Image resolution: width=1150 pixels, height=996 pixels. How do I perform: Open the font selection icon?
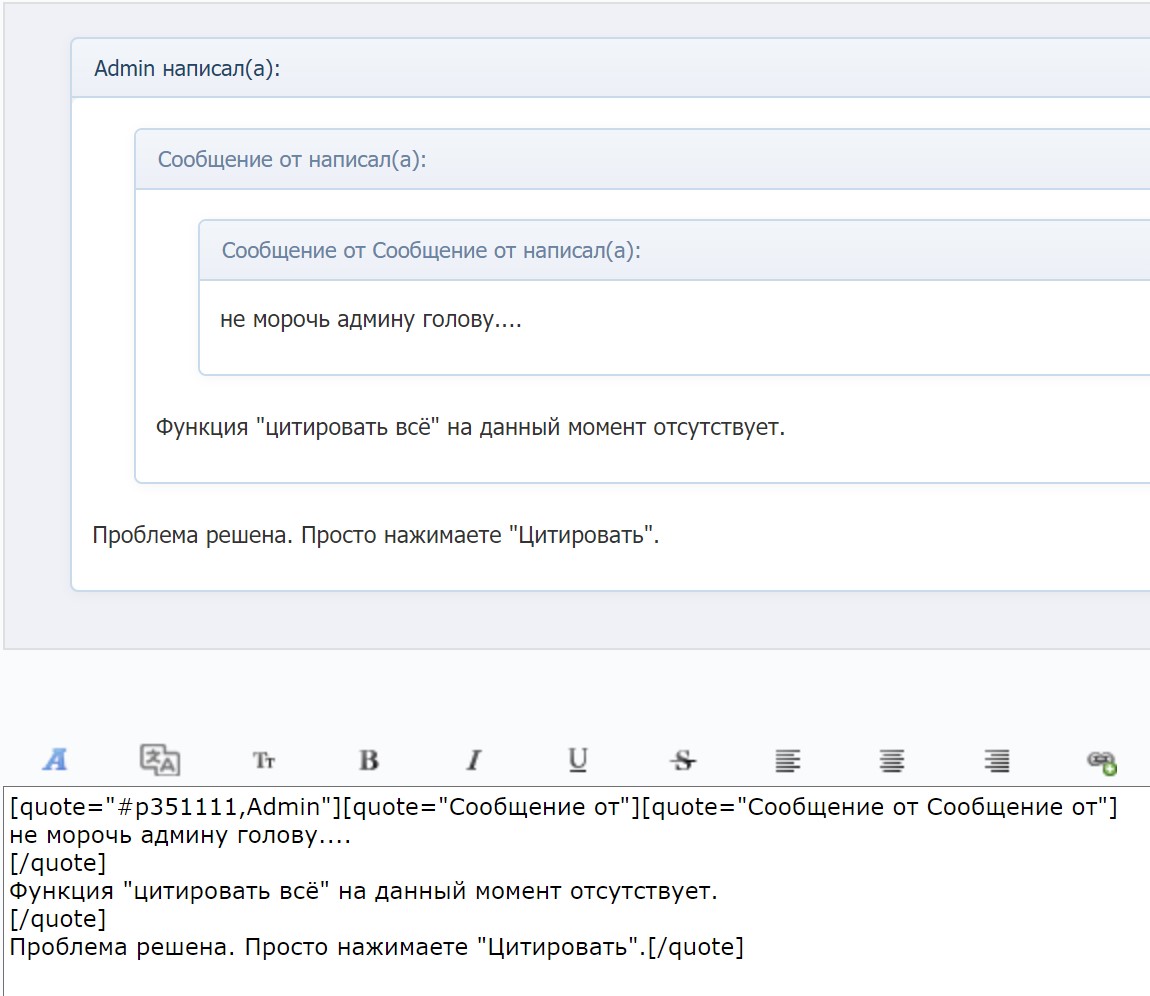tap(55, 760)
